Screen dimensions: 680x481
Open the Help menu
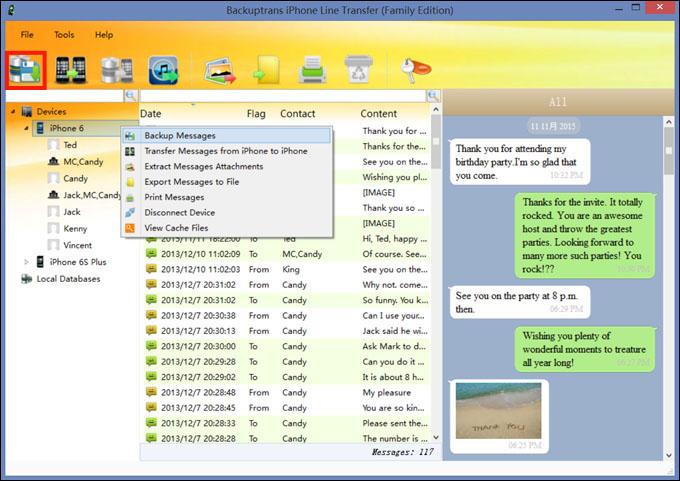tap(104, 35)
